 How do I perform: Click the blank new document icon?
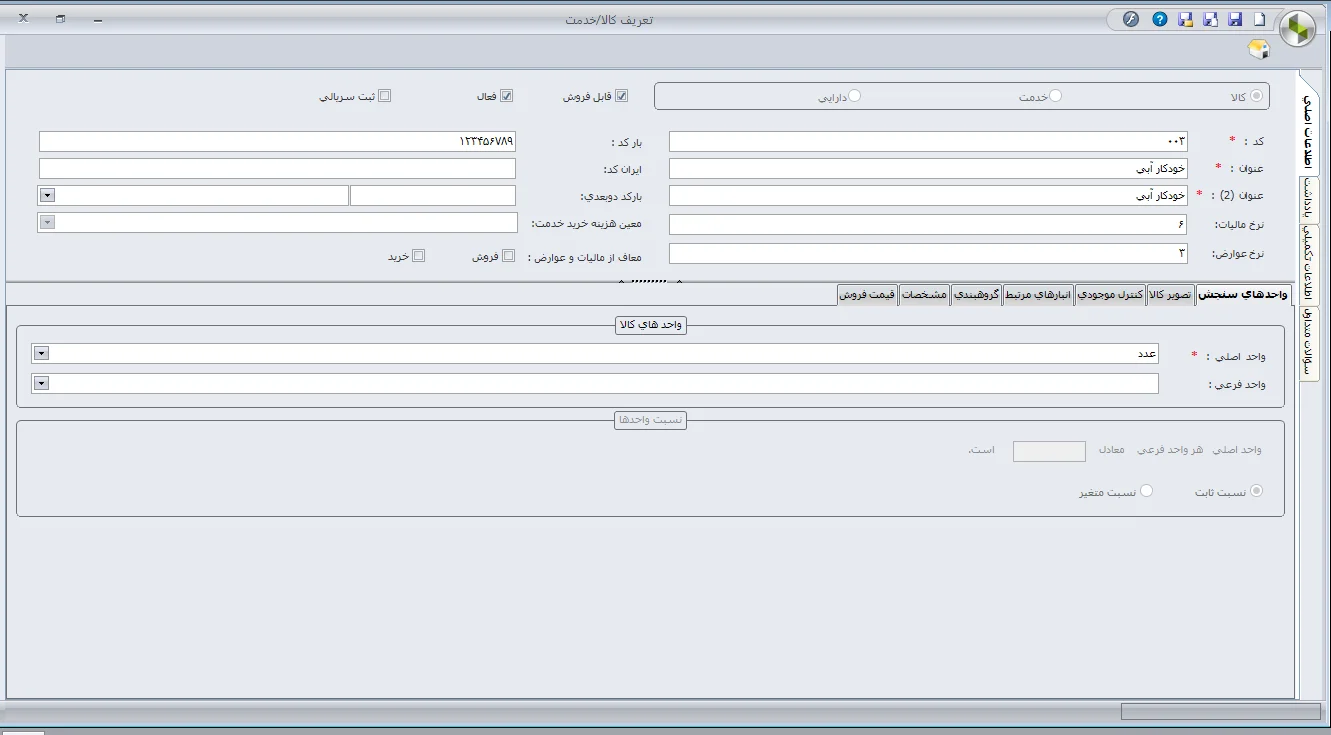coord(1259,18)
